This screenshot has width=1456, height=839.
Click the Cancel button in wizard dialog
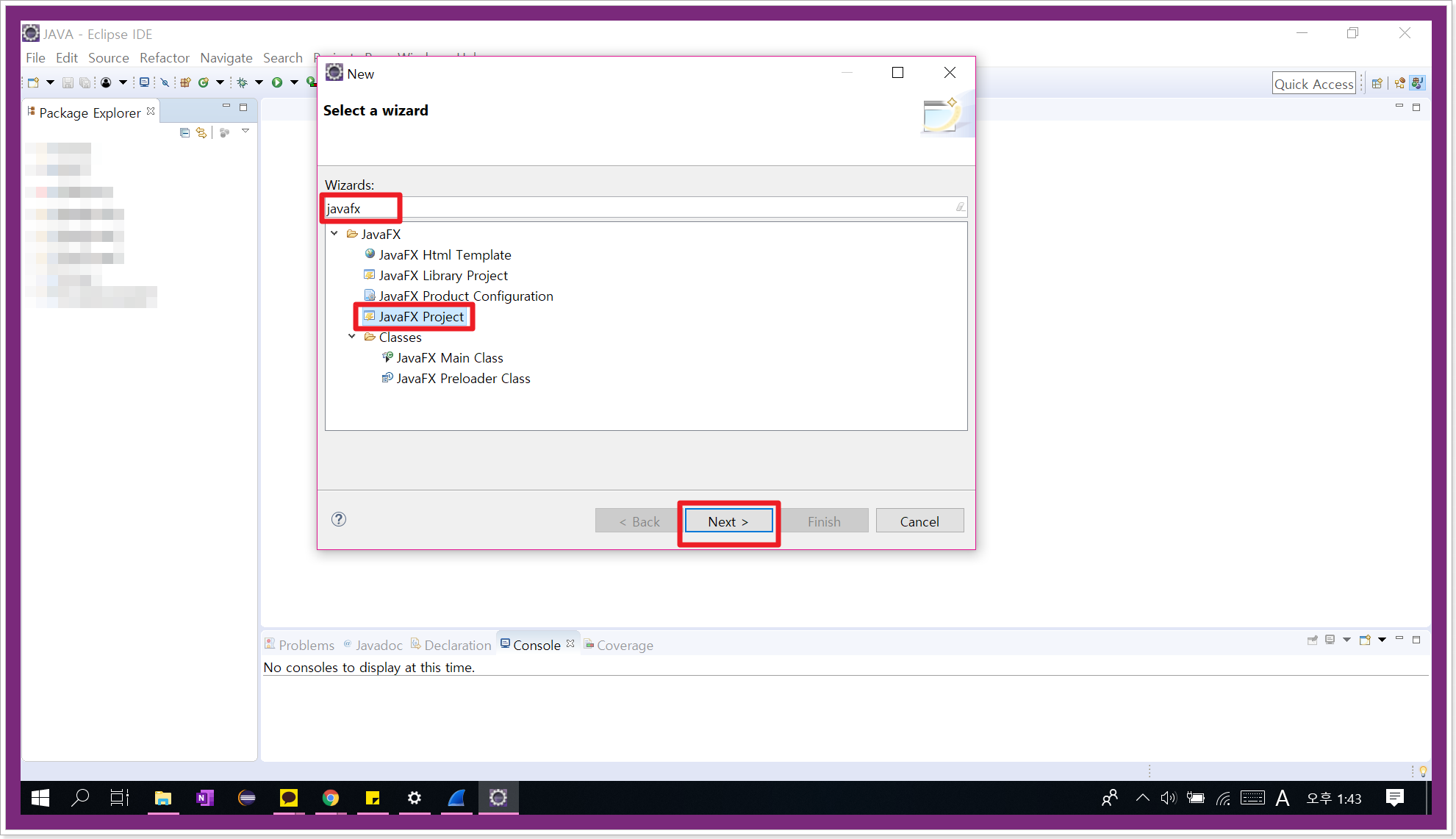pos(919,521)
